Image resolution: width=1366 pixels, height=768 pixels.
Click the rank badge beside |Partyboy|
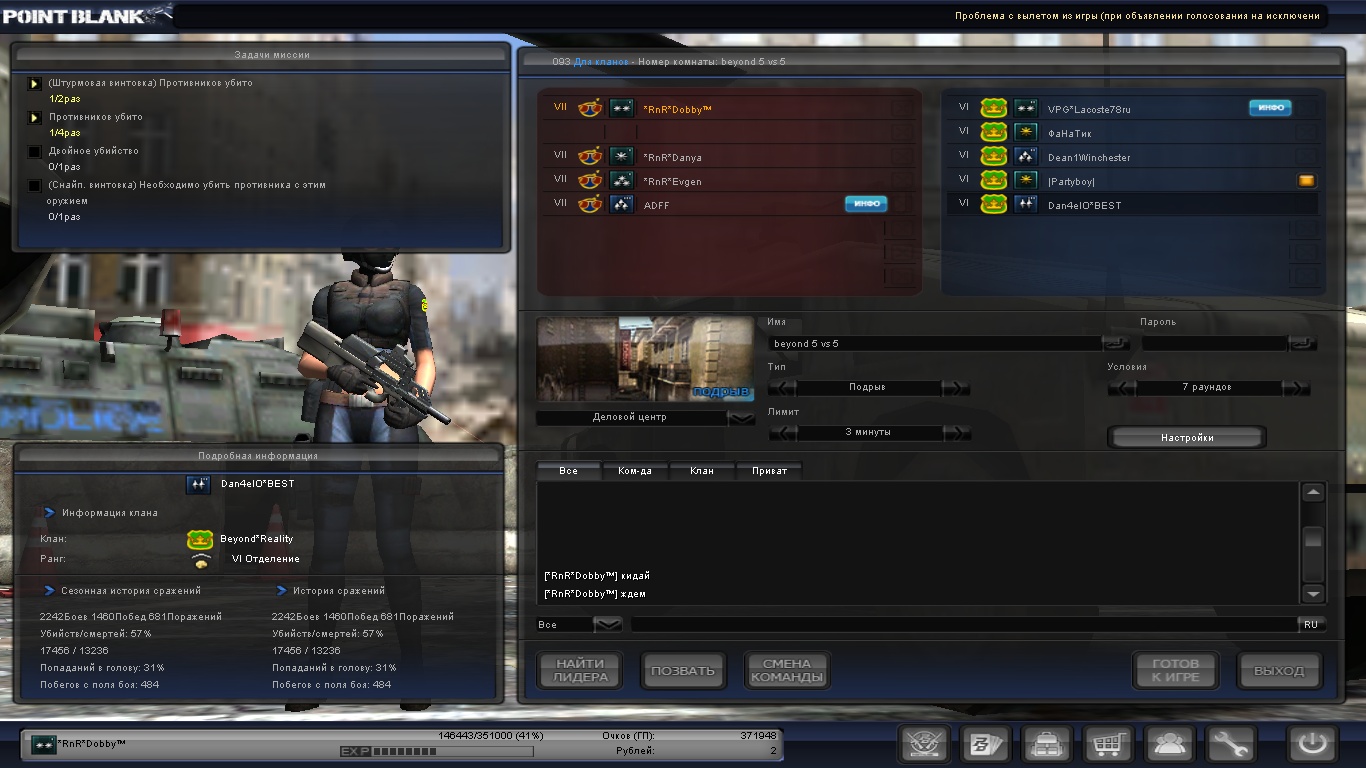point(1025,180)
